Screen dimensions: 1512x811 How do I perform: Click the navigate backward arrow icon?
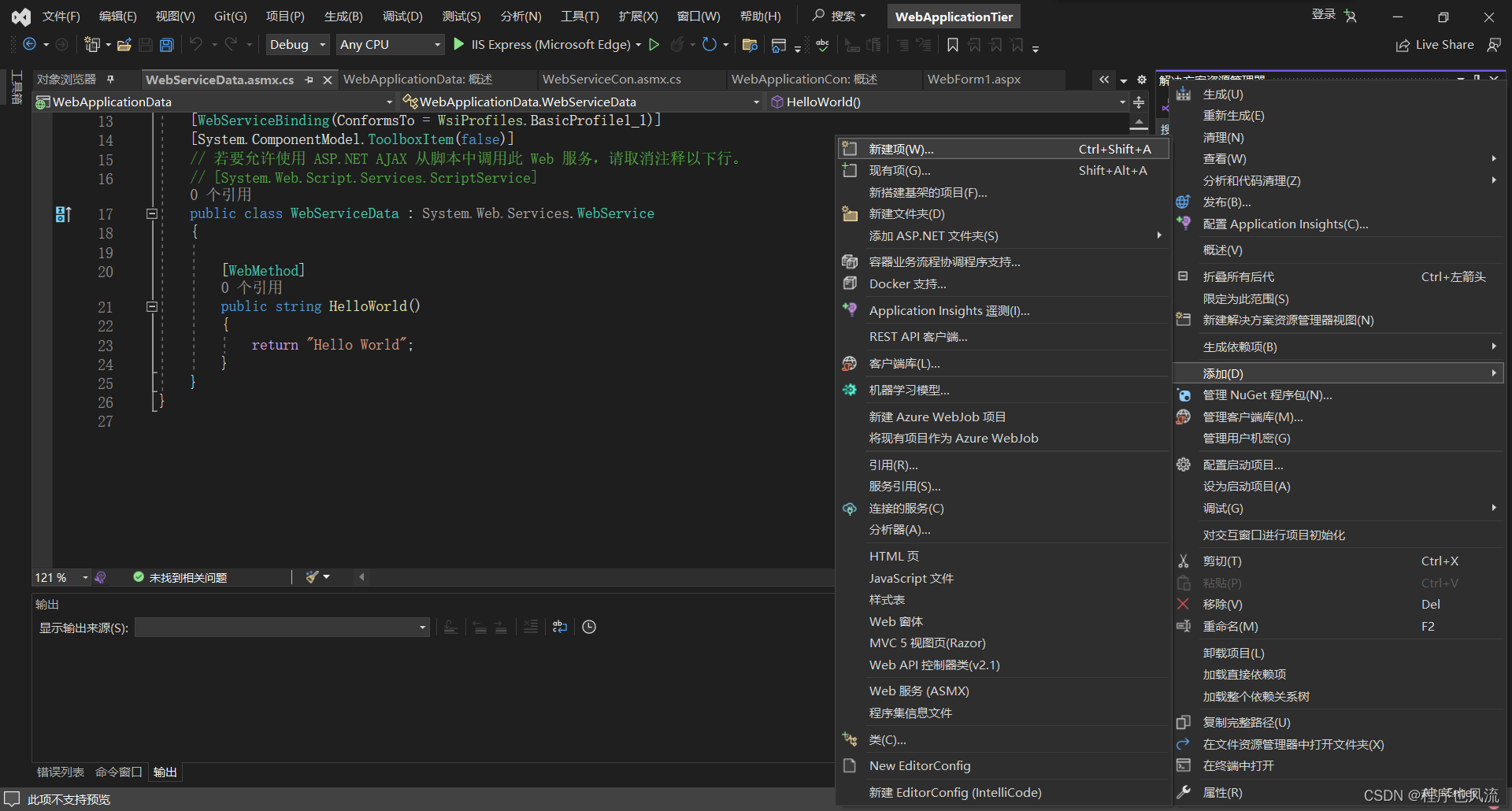pyautogui.click(x=29, y=45)
